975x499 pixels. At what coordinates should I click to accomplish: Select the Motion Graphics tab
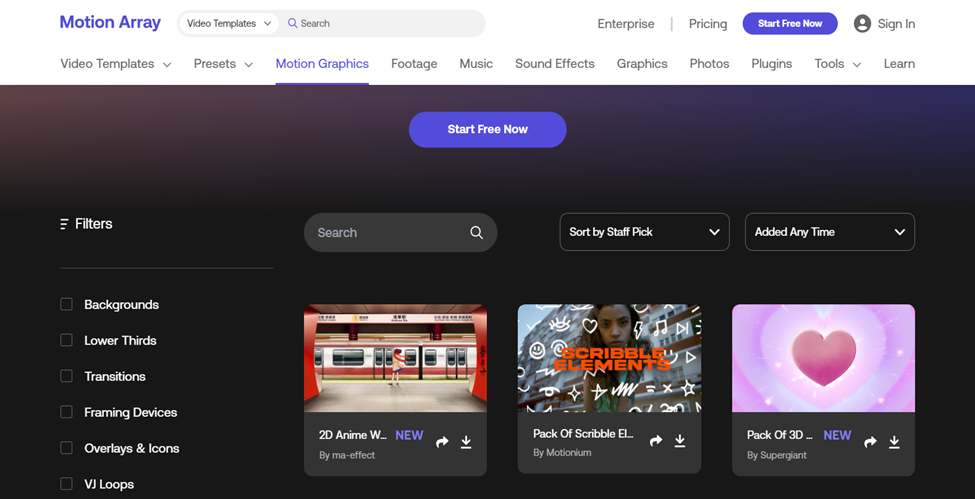click(322, 63)
